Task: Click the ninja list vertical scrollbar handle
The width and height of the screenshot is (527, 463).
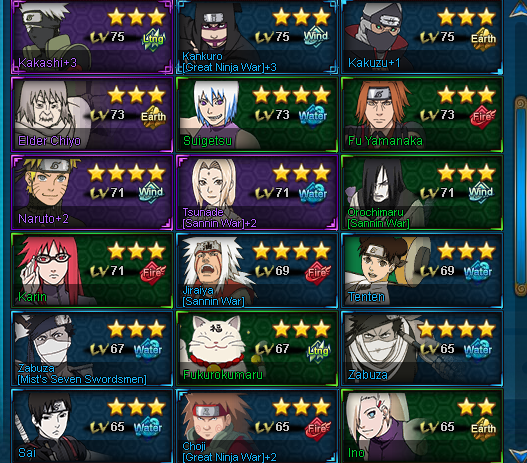Action: pos(521,197)
